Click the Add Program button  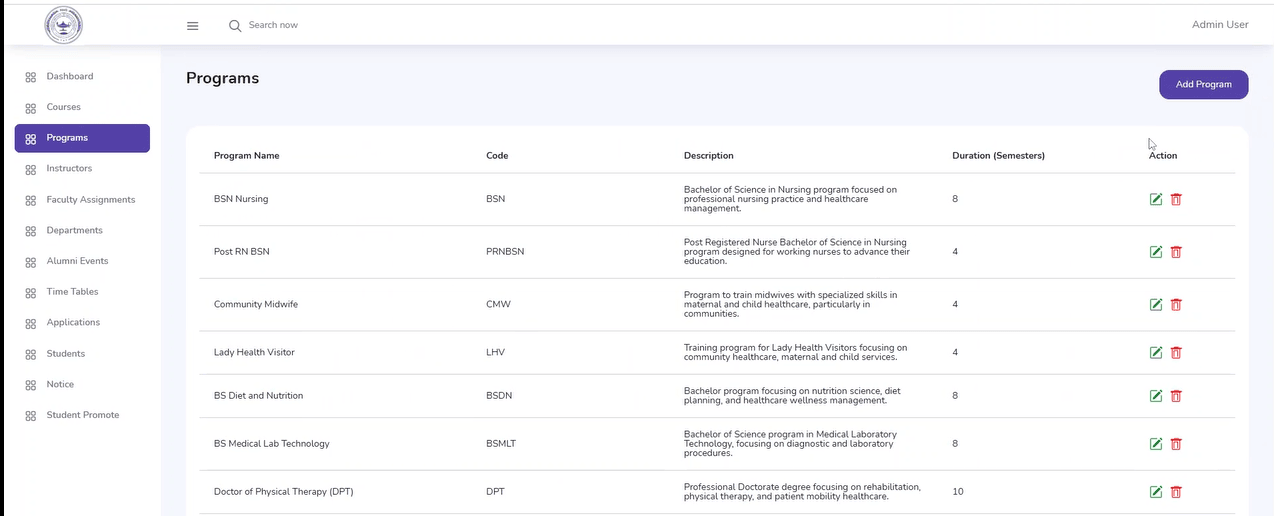1203,85
